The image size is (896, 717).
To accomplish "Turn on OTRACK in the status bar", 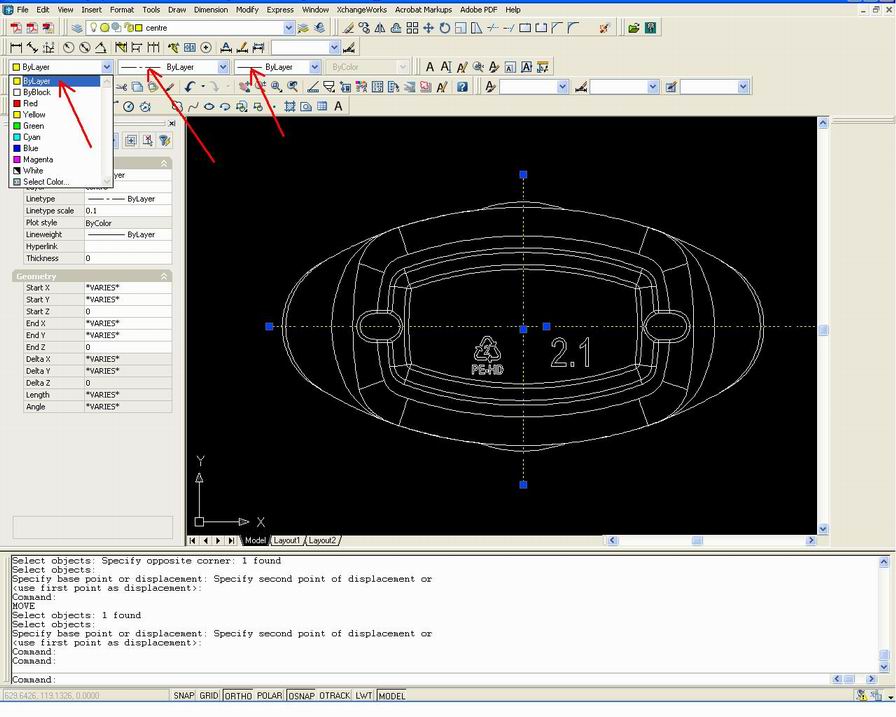I will (x=330, y=695).
